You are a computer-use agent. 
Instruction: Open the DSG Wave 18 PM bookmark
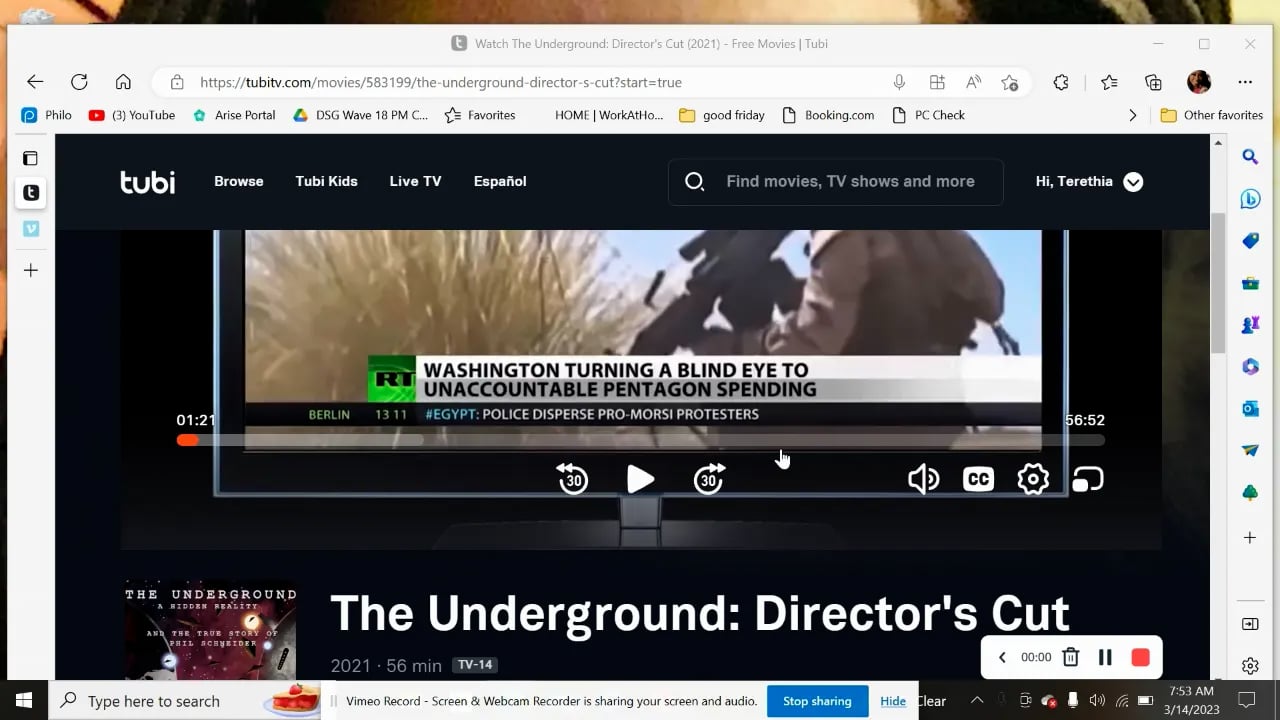(x=360, y=115)
